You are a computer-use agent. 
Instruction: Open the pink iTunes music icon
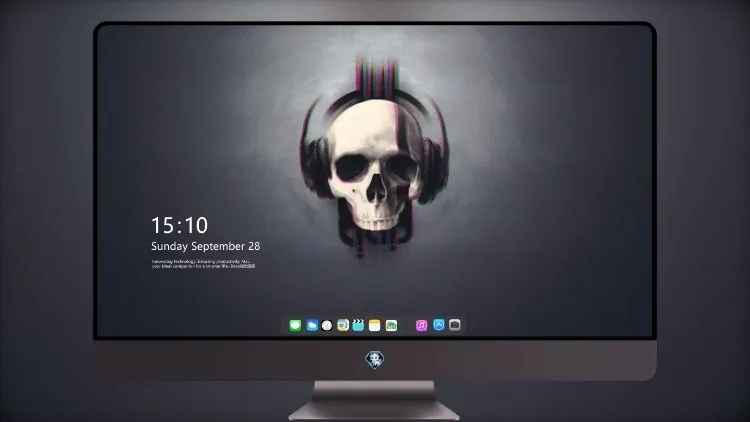(421, 325)
